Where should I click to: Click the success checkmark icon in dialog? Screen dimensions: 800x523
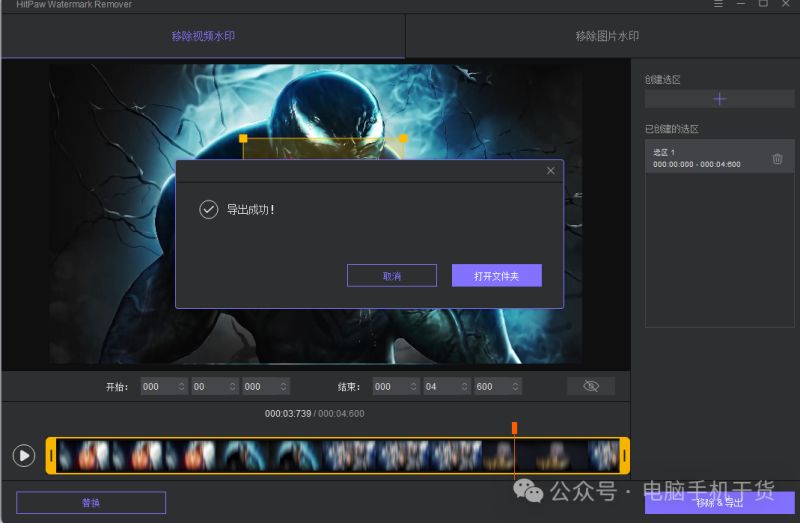click(x=209, y=210)
